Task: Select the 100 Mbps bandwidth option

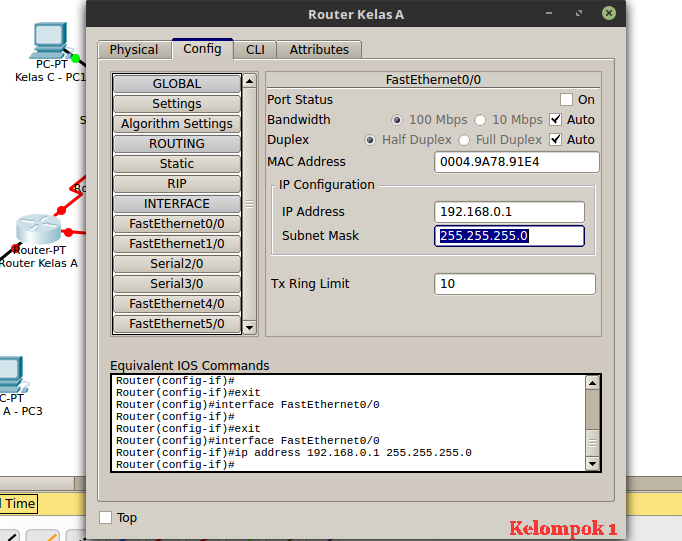Action: 397,120
